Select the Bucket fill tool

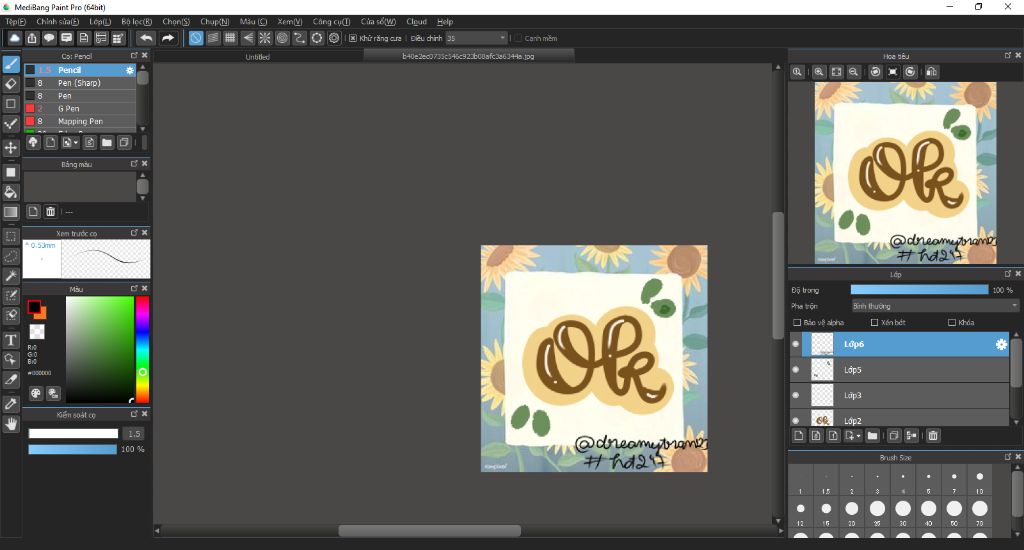click(10, 192)
